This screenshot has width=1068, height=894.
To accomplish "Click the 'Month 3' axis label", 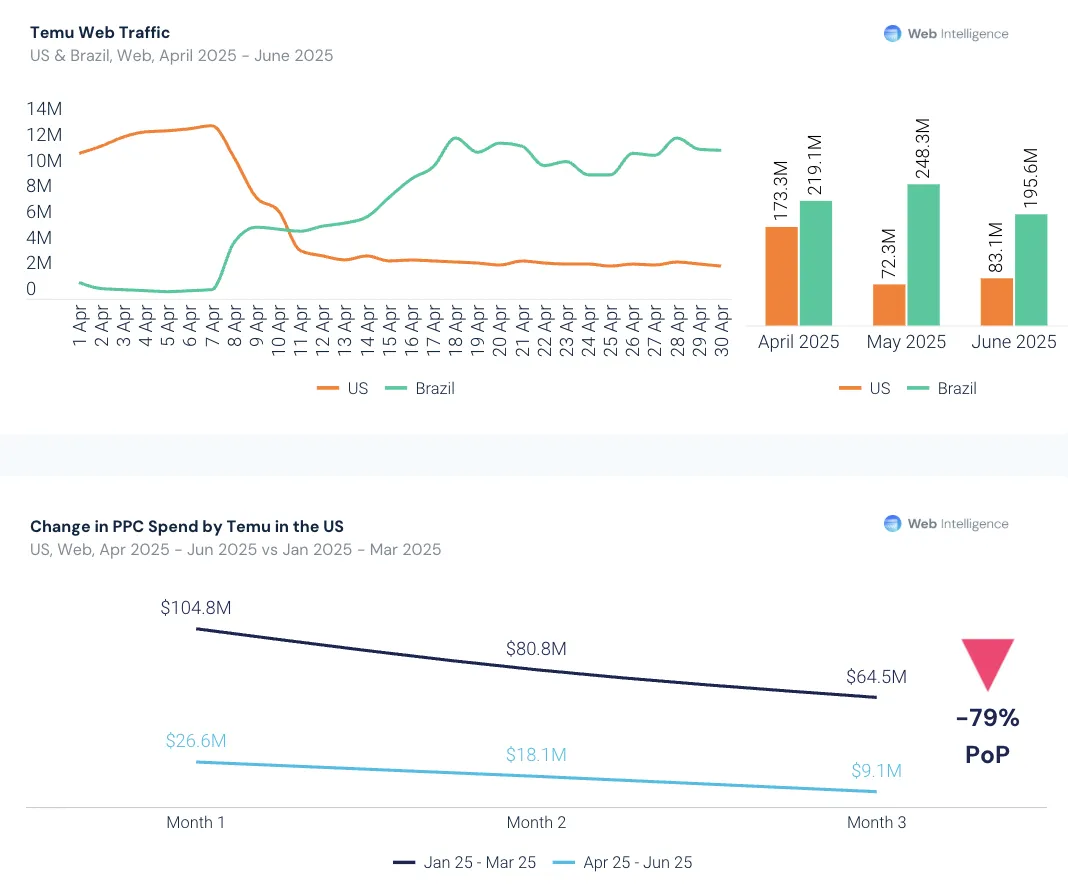I will click(x=877, y=823).
